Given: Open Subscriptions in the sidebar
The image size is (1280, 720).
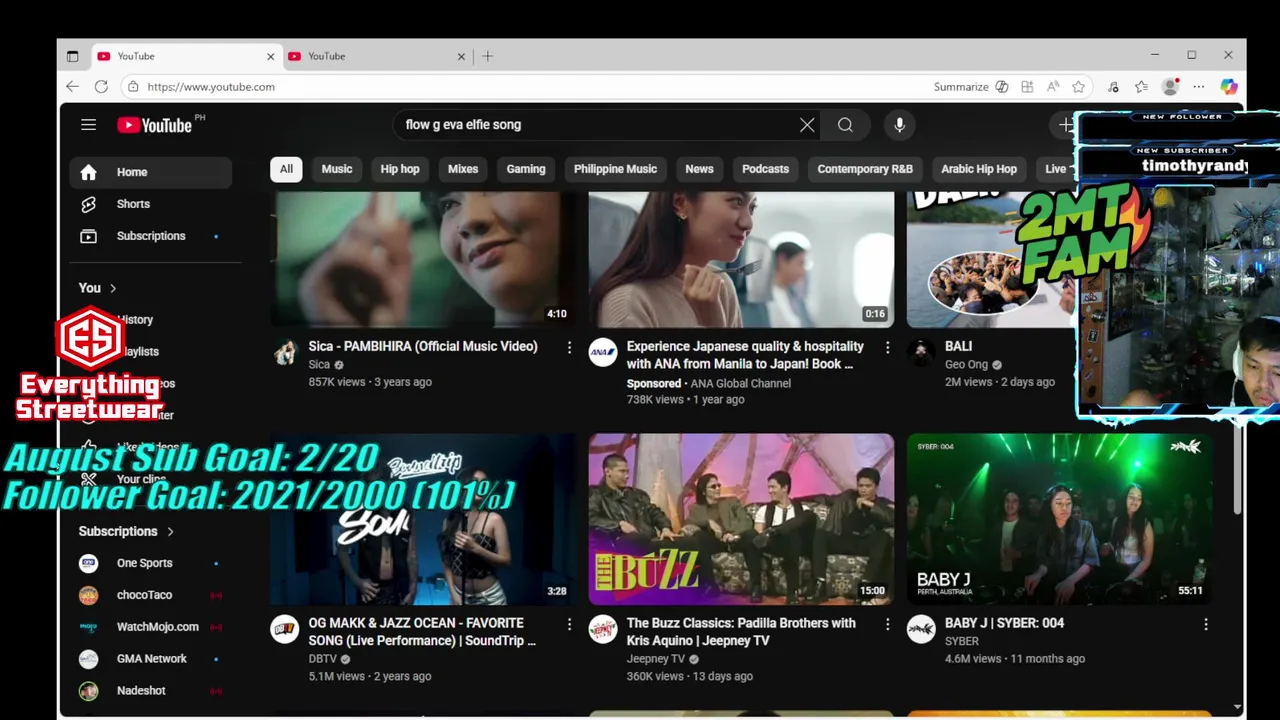Looking at the screenshot, I should point(150,236).
